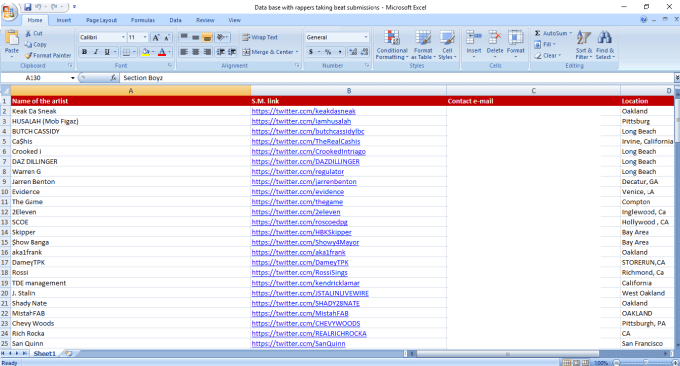Apply accounting dollar format

pyautogui.click(x=311, y=52)
